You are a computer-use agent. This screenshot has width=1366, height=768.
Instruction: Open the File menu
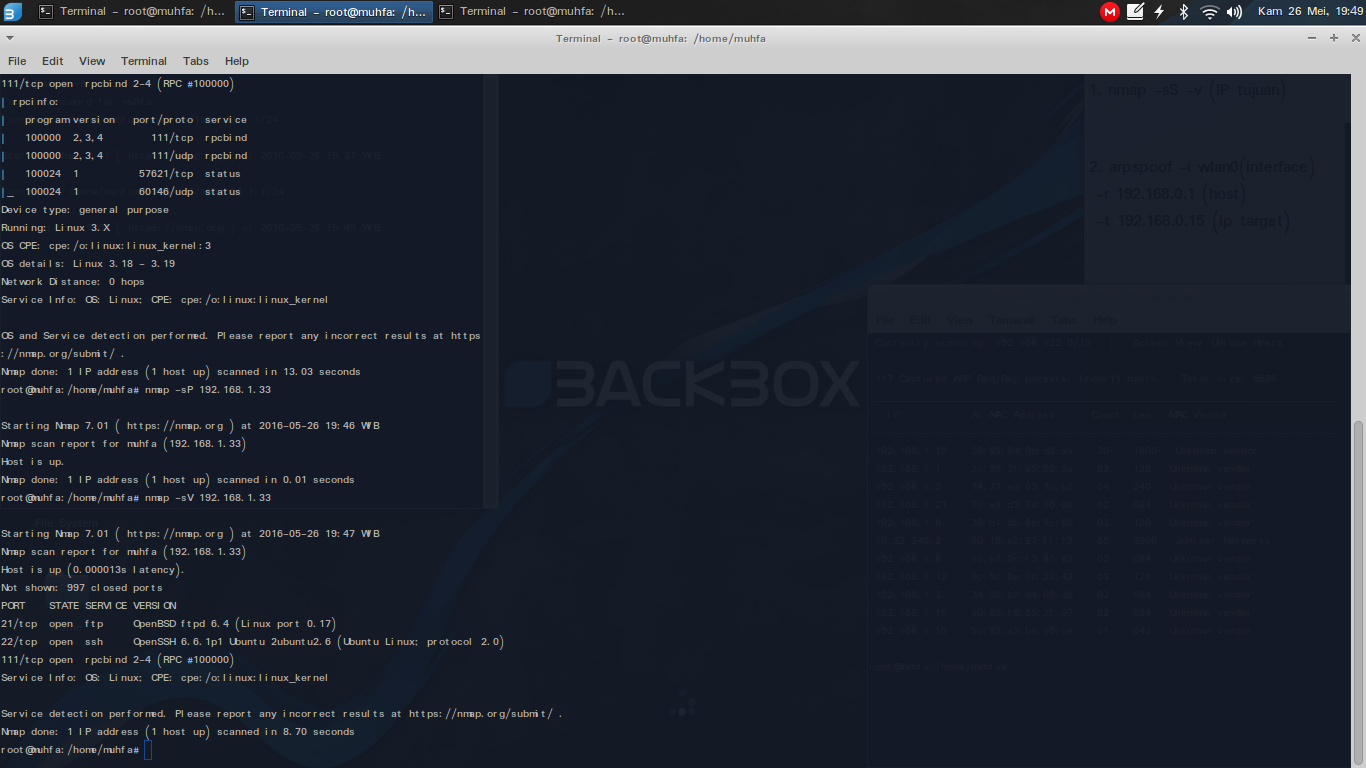pyautogui.click(x=17, y=61)
